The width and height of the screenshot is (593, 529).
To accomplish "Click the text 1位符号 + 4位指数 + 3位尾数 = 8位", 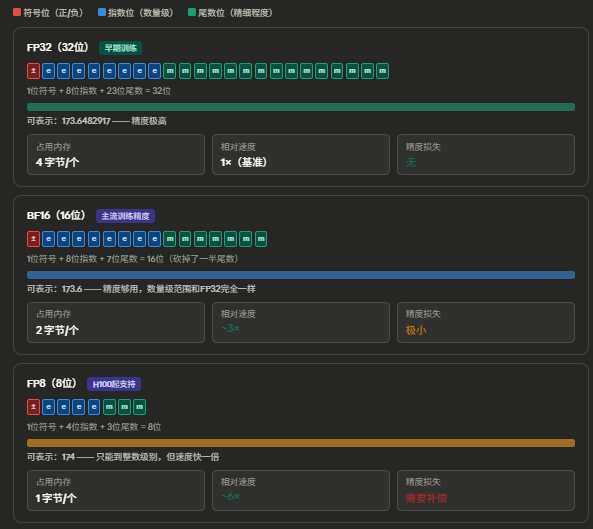I will coord(94,427).
